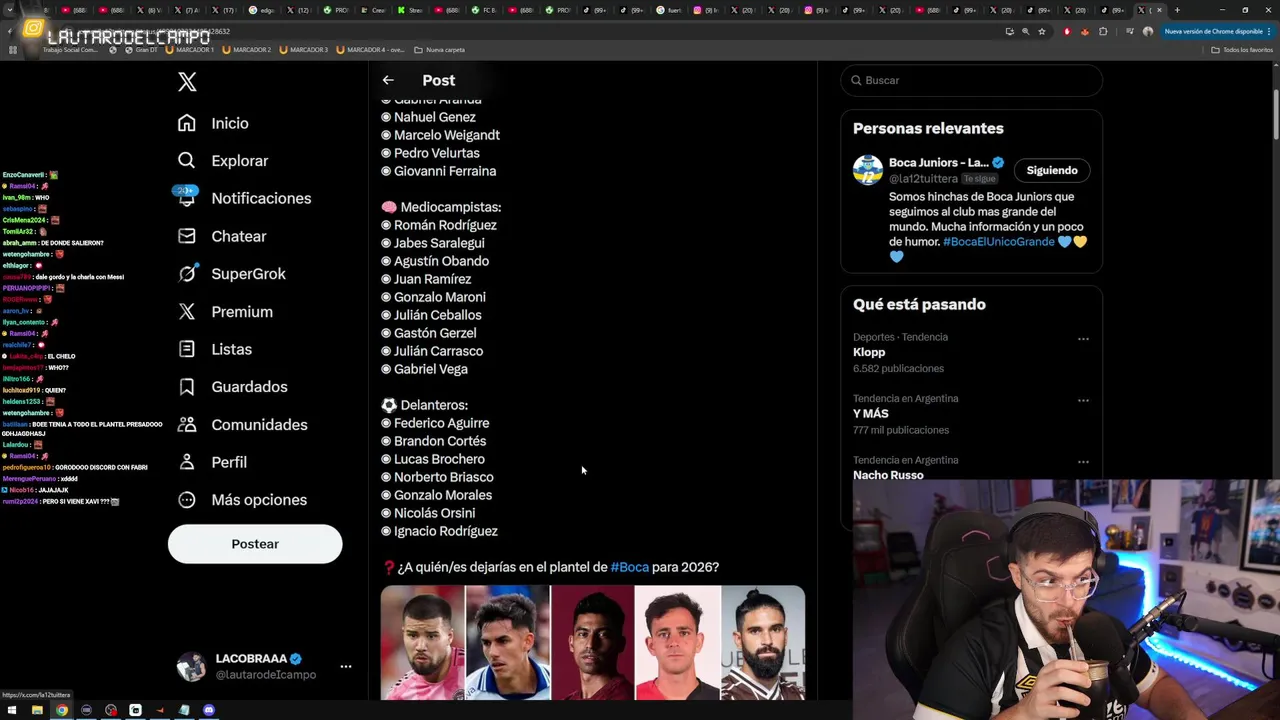Open File Explorer from taskbar

[37, 710]
